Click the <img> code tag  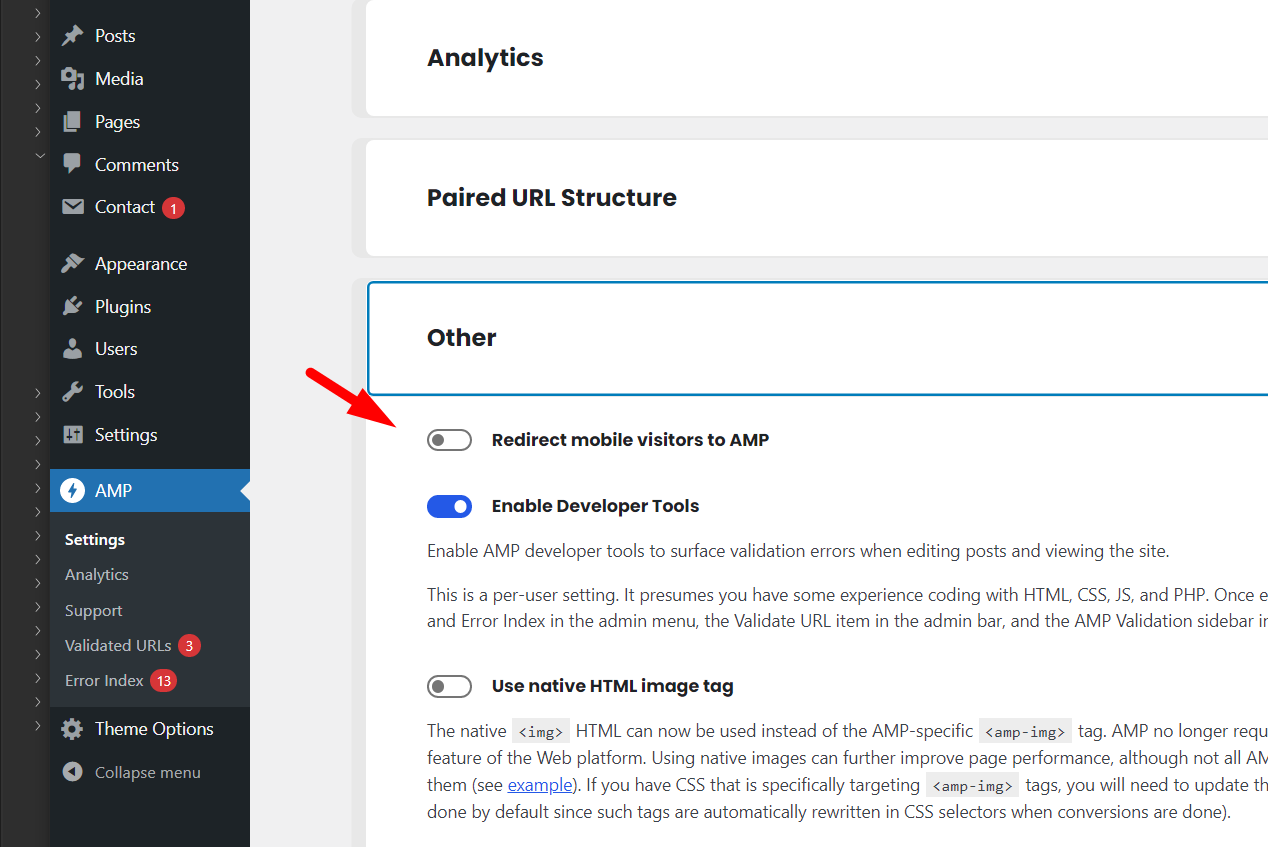pyautogui.click(x=541, y=731)
